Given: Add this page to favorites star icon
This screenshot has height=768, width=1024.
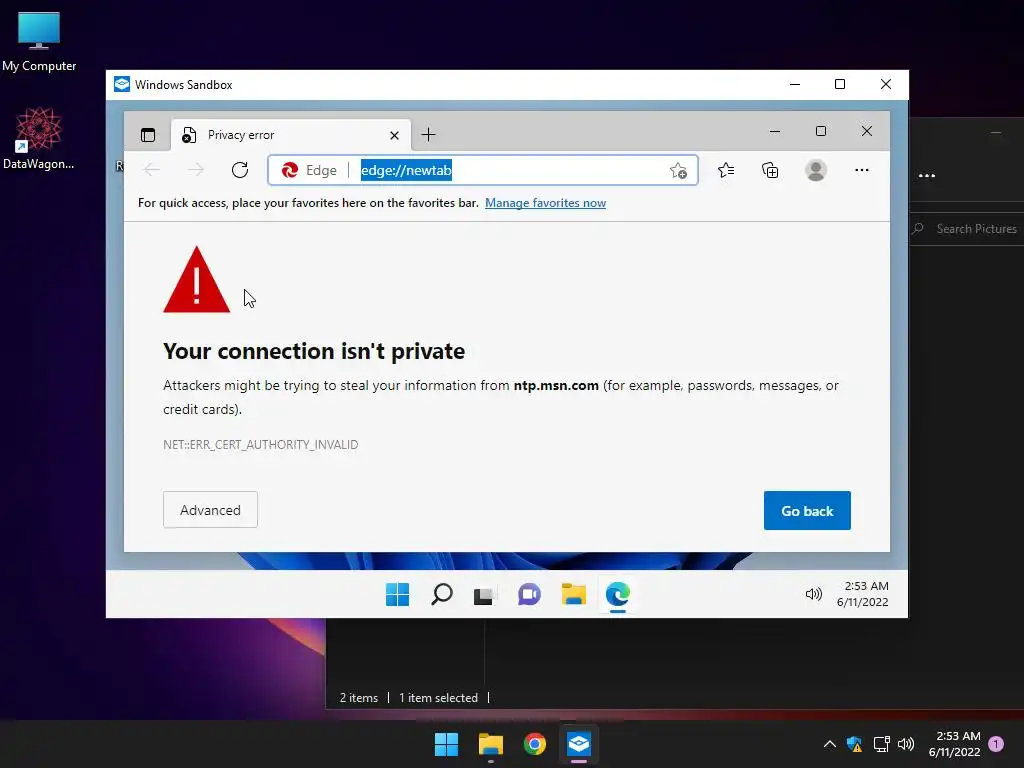Looking at the screenshot, I should tap(679, 170).
